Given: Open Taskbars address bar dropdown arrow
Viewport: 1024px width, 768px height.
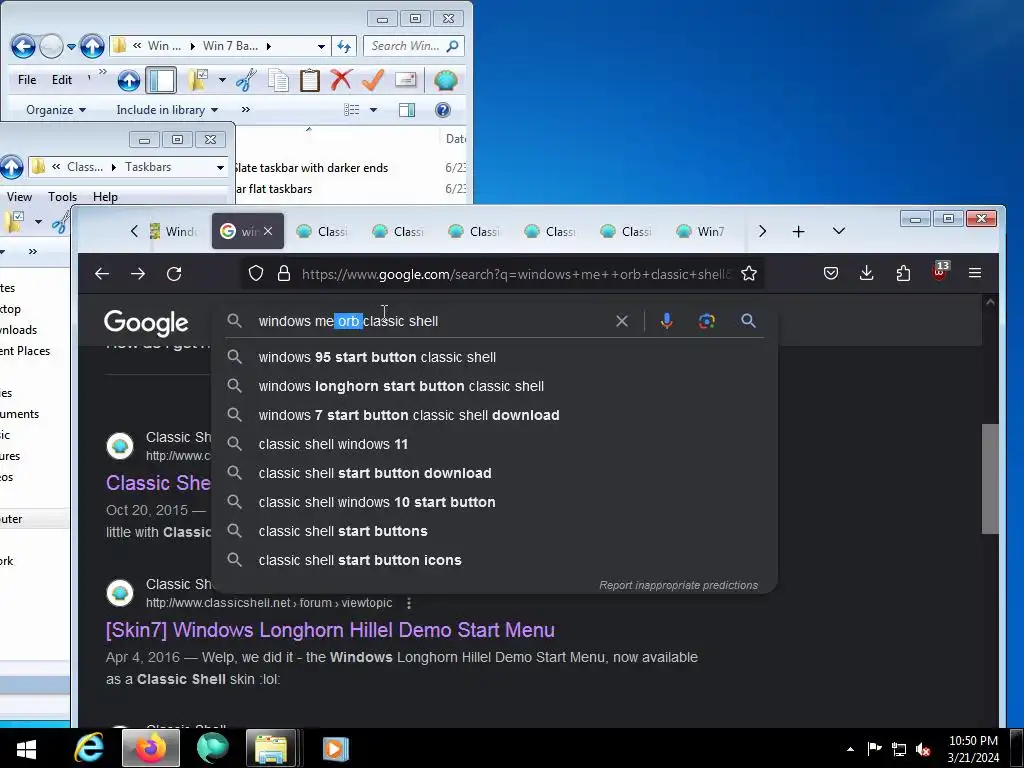Looking at the screenshot, I should [x=220, y=168].
